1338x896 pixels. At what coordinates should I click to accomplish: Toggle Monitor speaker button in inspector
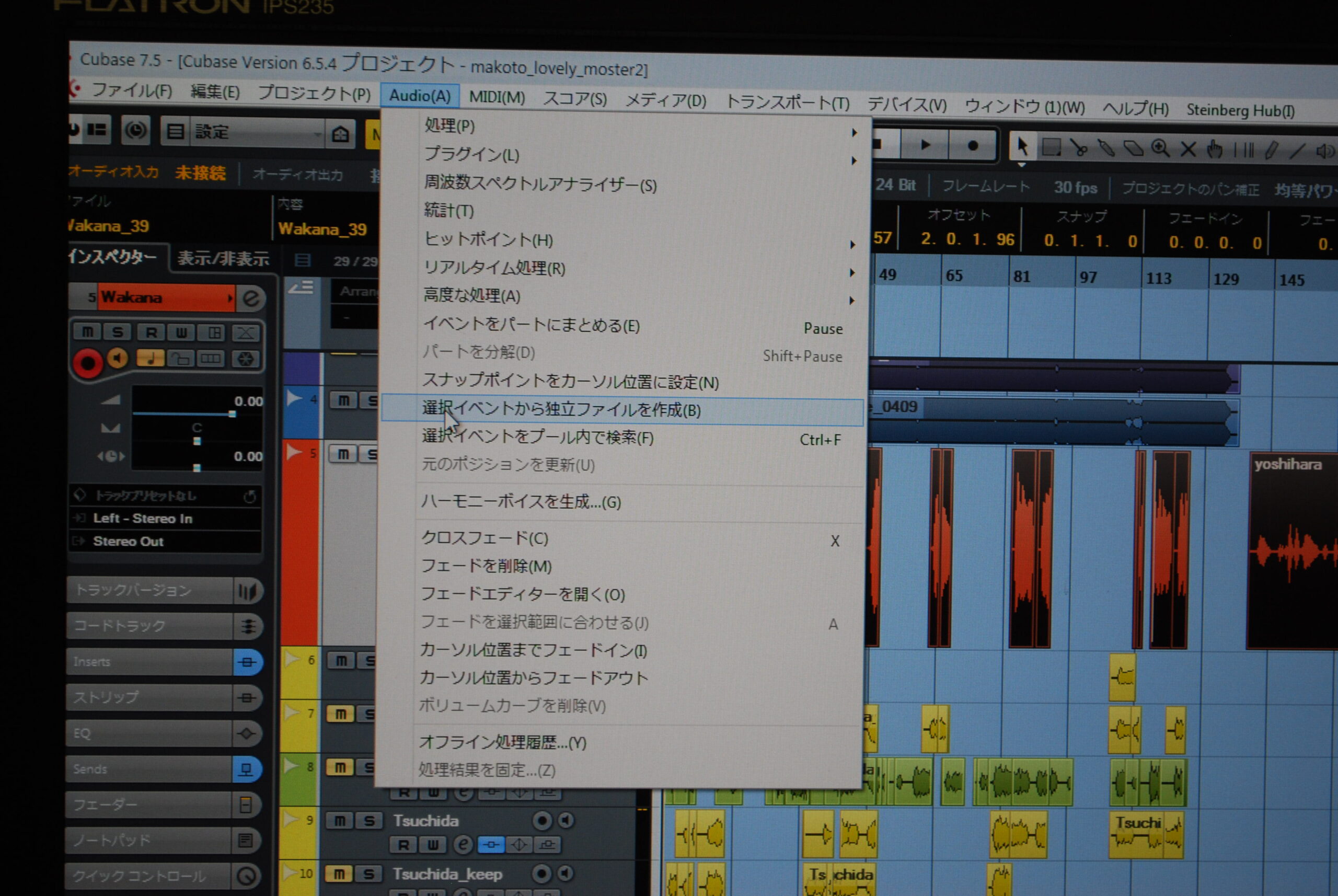(118, 359)
